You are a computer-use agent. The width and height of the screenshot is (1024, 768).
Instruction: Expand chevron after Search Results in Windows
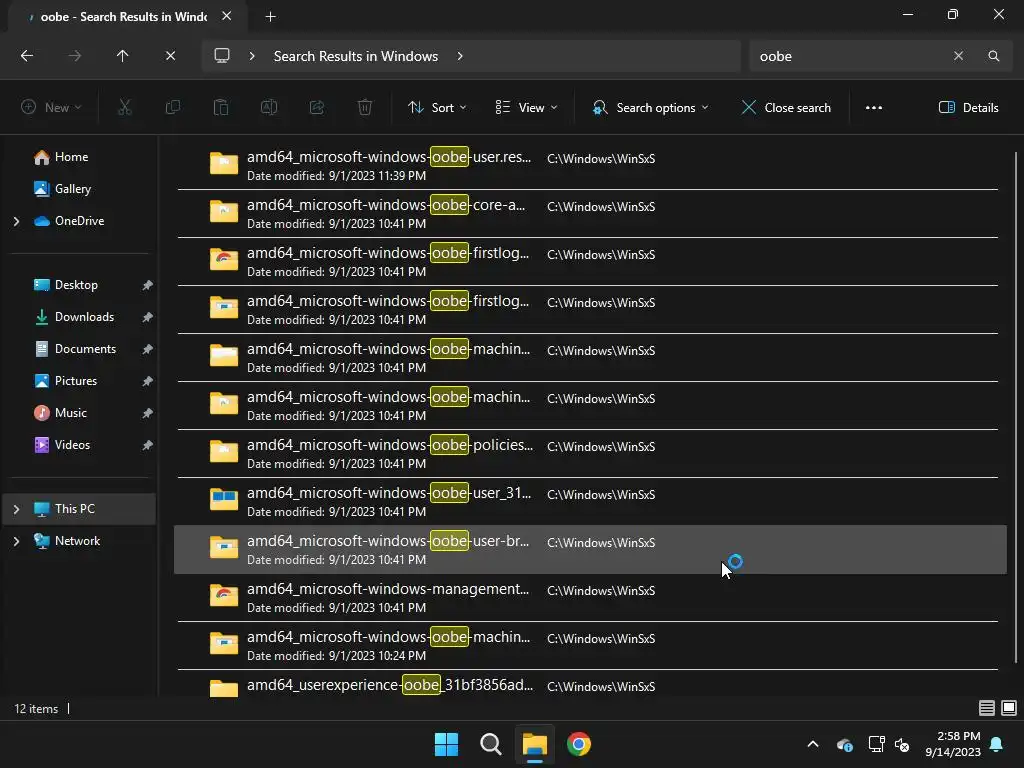point(460,56)
